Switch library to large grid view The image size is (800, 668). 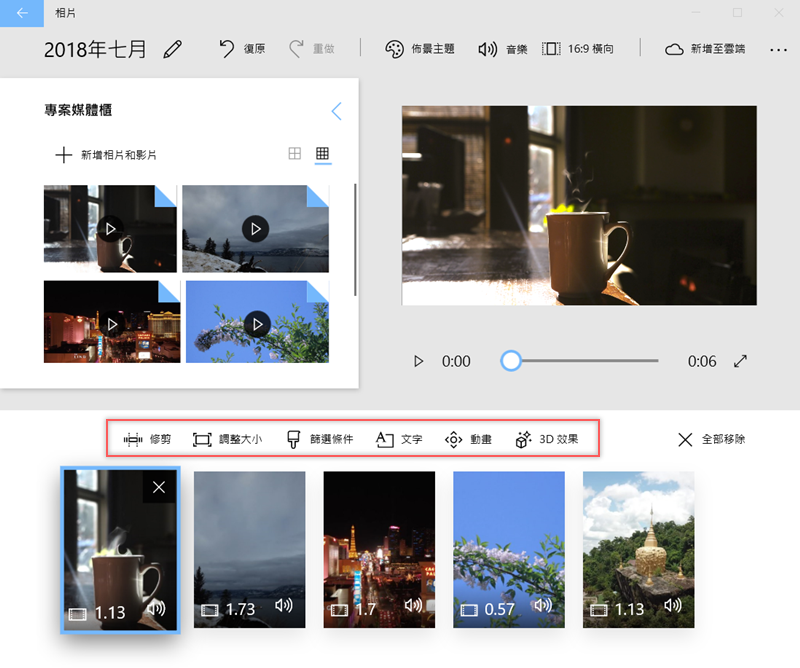(294, 154)
